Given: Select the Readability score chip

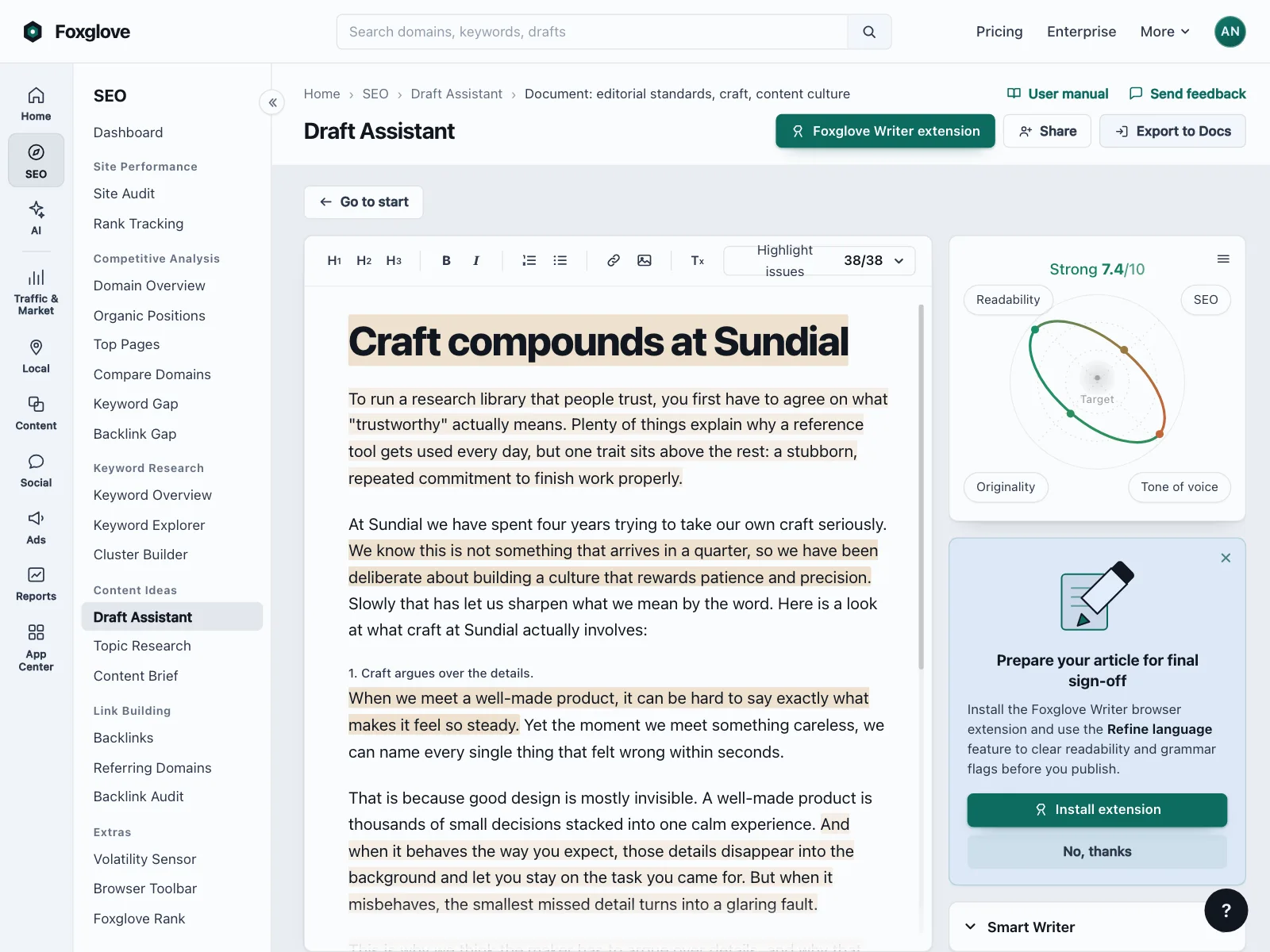Looking at the screenshot, I should [x=1008, y=300].
